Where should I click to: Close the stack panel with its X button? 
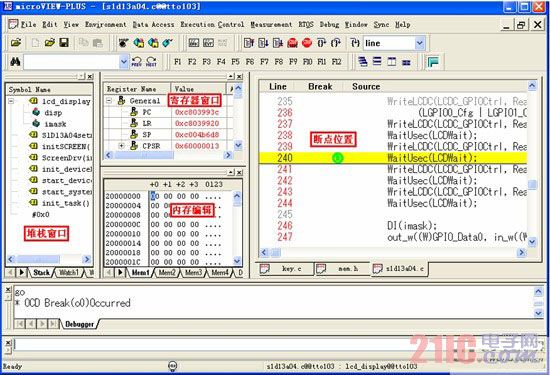point(90,76)
